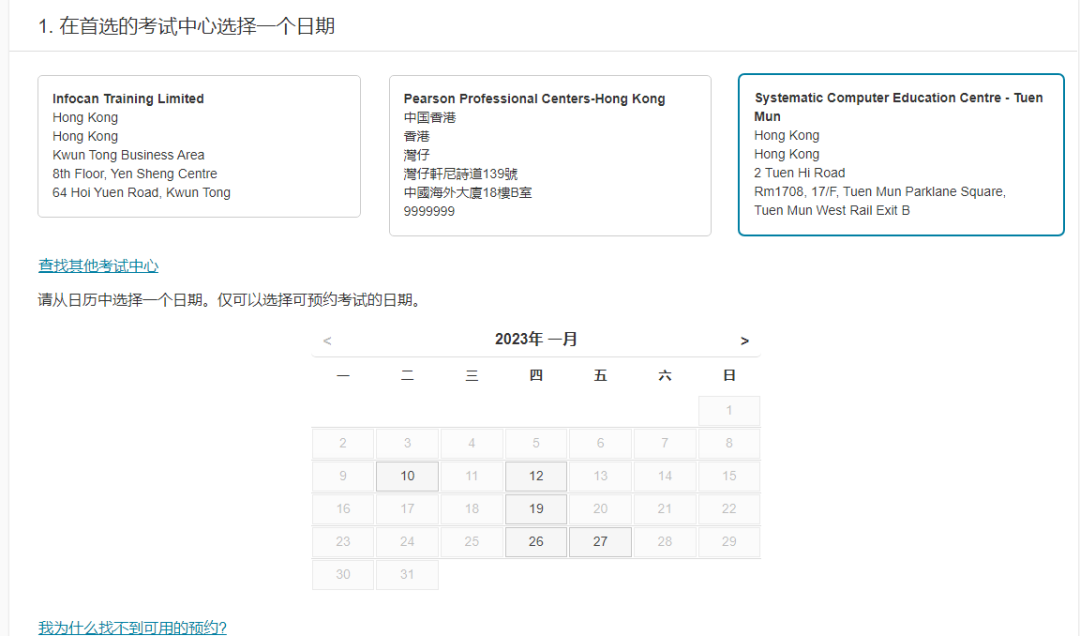This screenshot has height=636, width=1080.
Task: Click the 四 weekday column header
Action: click(536, 376)
